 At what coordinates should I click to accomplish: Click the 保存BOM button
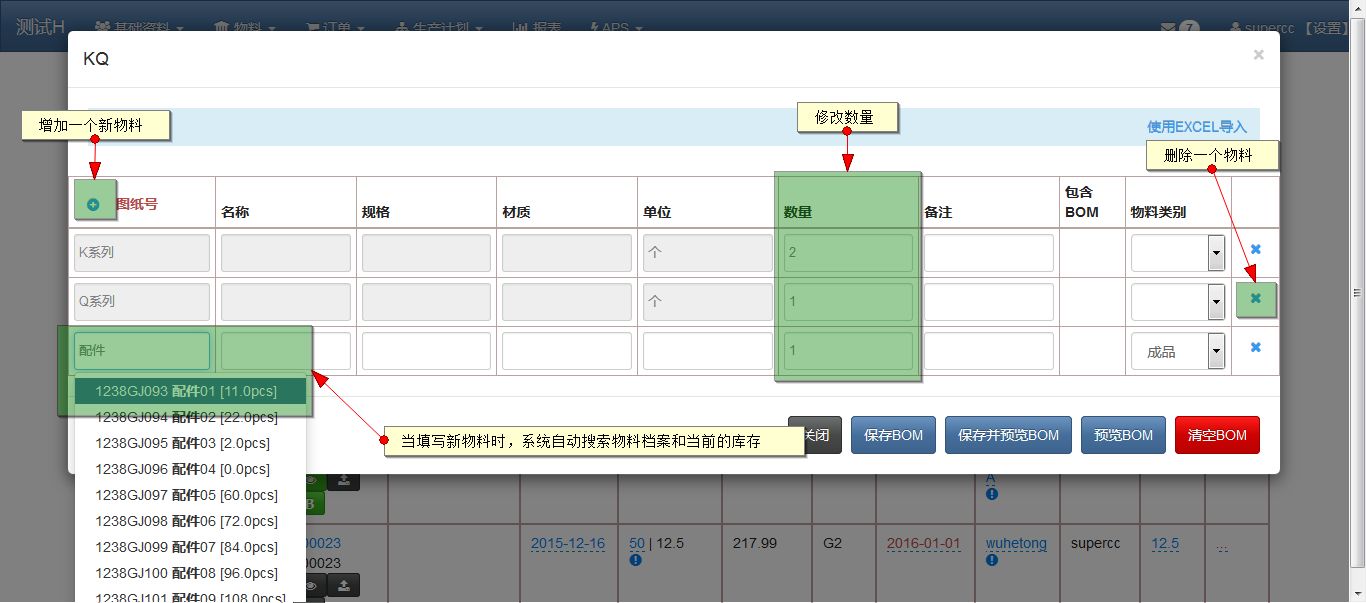point(893,435)
